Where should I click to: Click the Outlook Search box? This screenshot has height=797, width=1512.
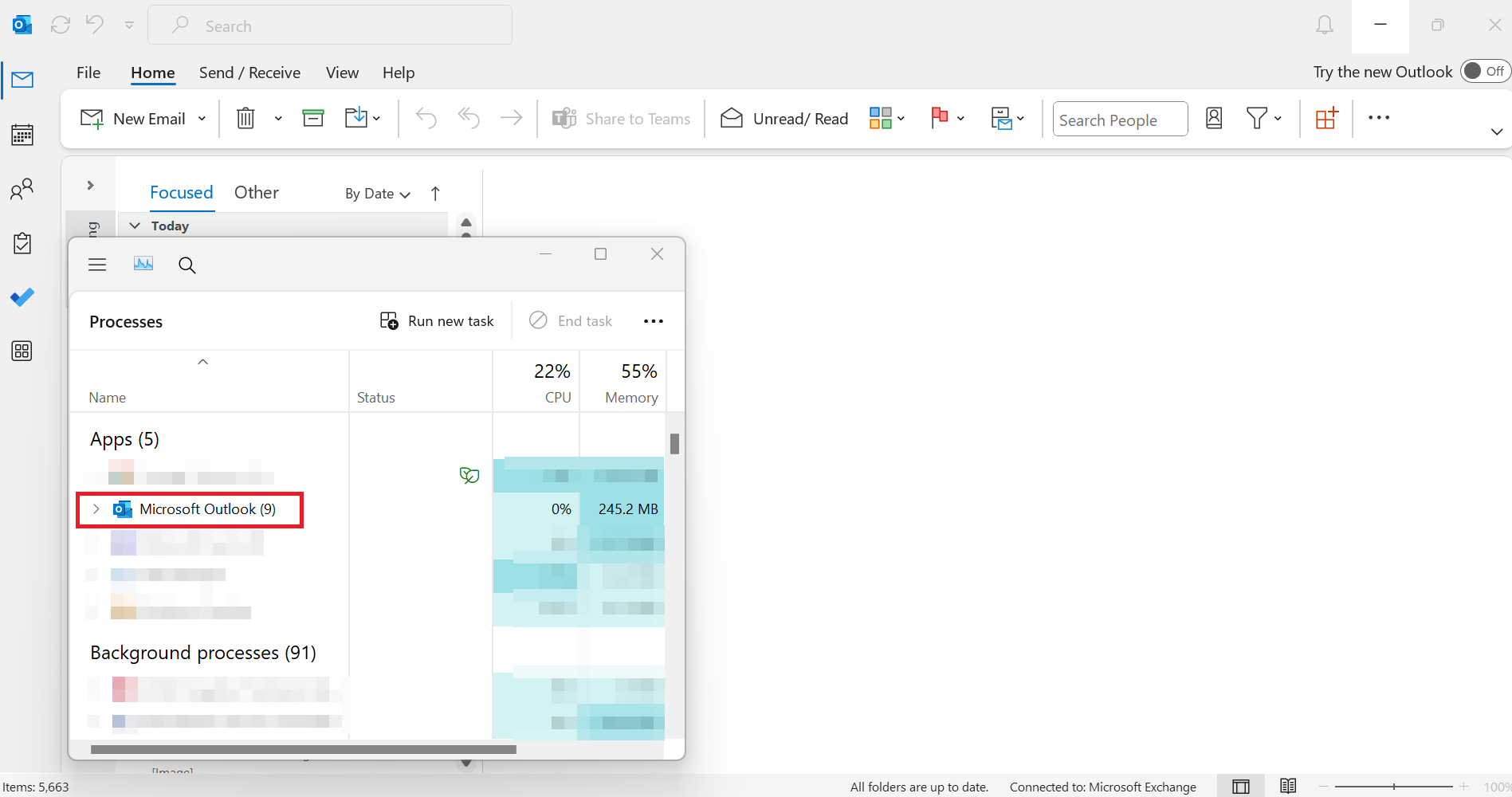(330, 26)
